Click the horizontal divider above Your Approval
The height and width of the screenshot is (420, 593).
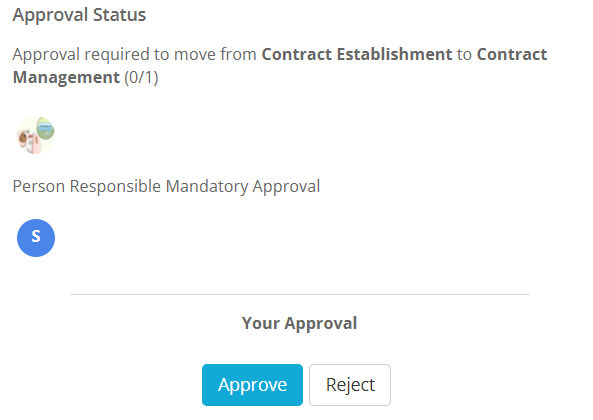300,294
